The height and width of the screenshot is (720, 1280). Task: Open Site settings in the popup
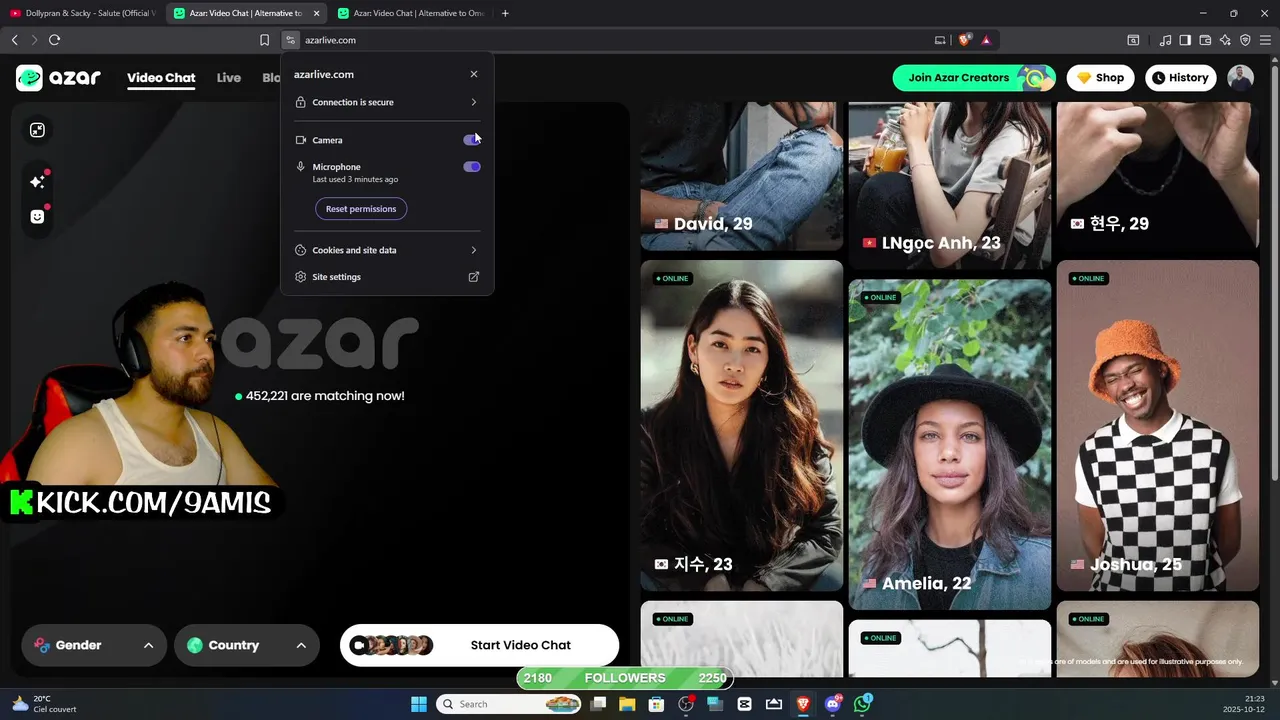click(x=387, y=277)
